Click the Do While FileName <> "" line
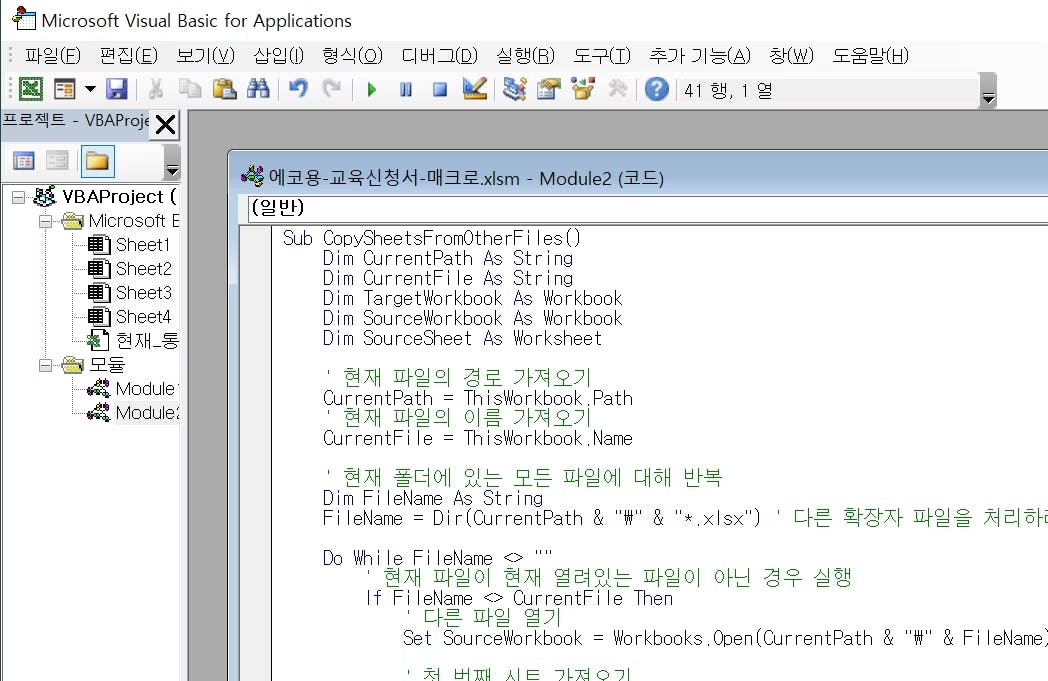The width and height of the screenshot is (1048, 681). pyautogui.click(x=437, y=558)
